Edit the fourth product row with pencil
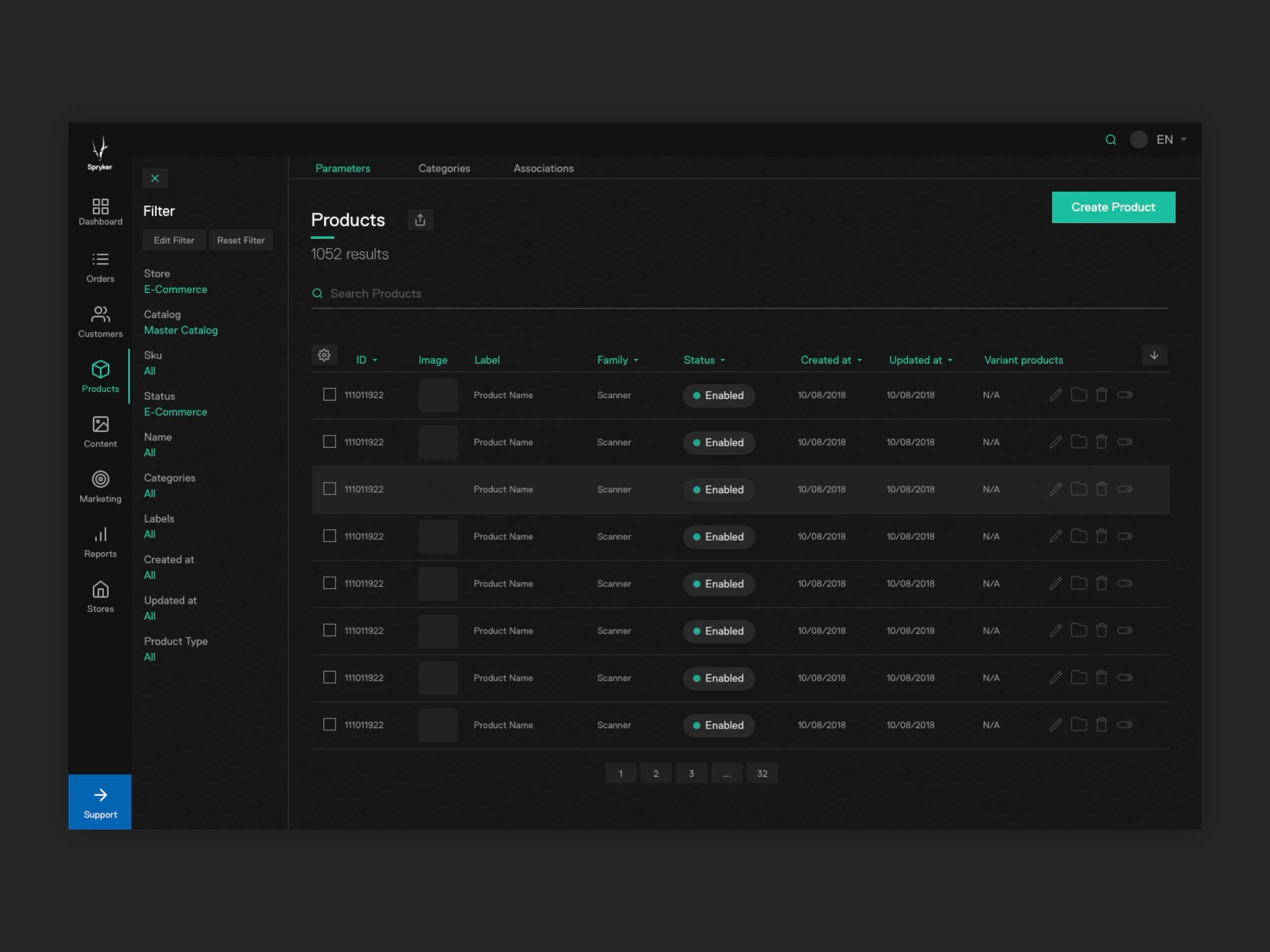 click(1055, 536)
